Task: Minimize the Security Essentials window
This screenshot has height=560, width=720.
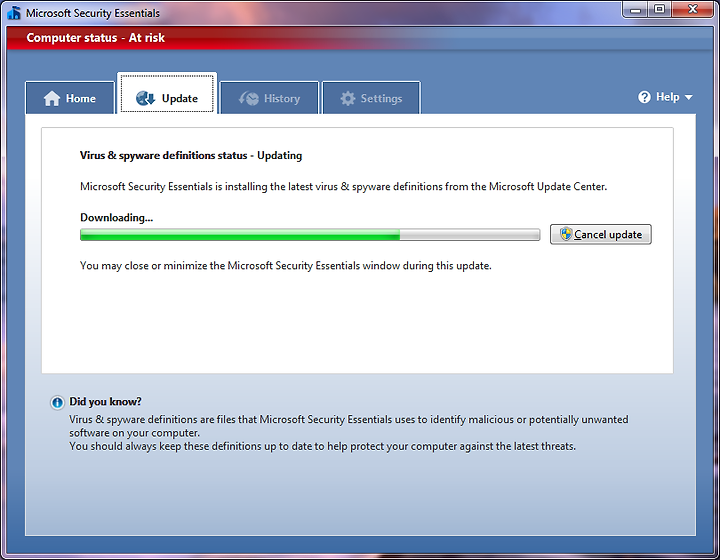Action: point(636,10)
